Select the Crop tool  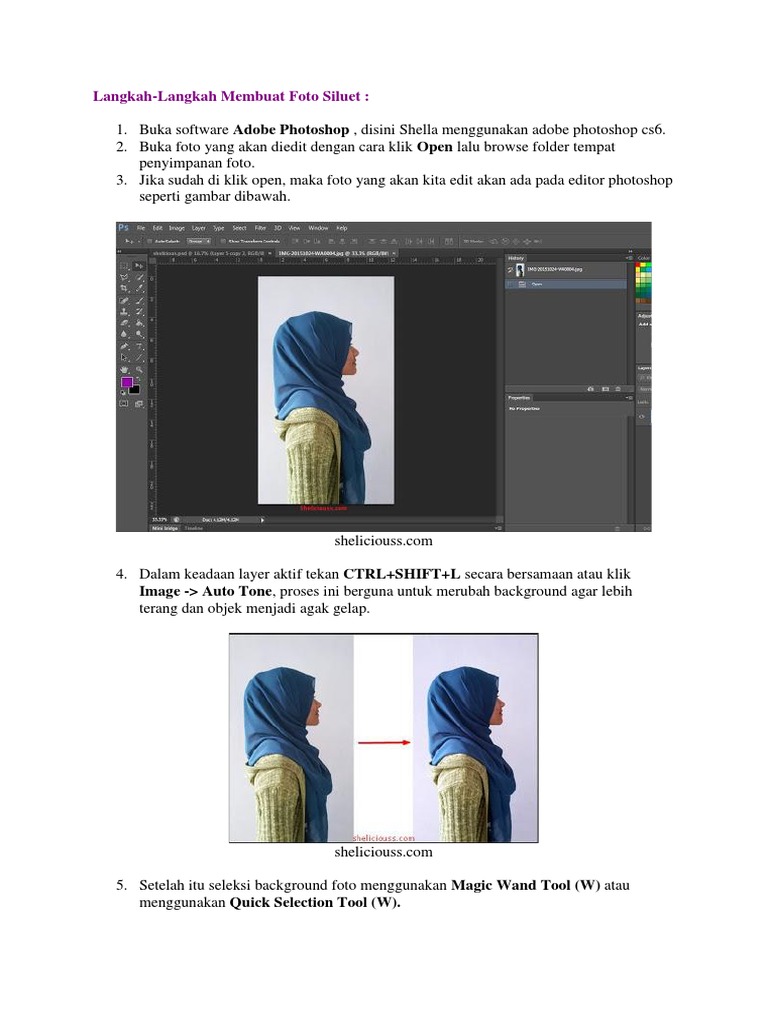click(x=123, y=288)
